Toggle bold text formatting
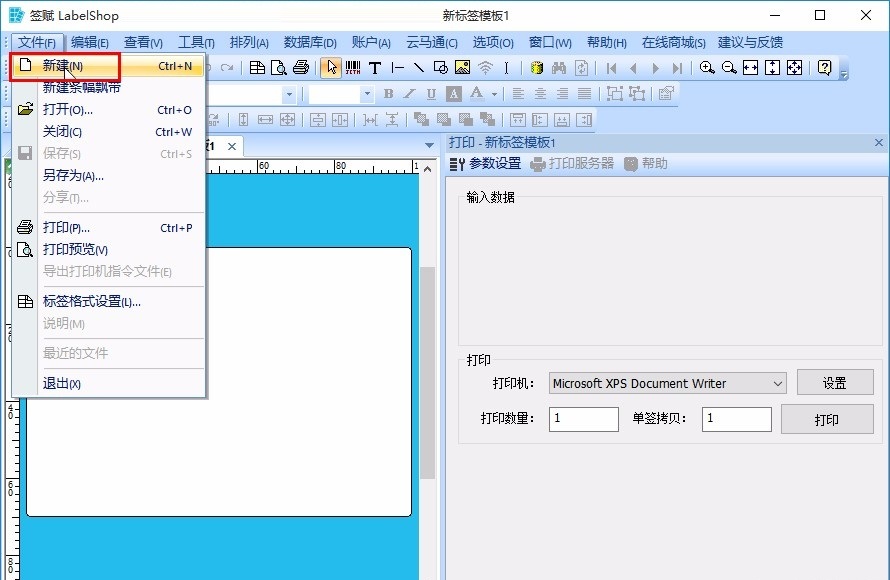The height and width of the screenshot is (580, 890). coord(386,95)
